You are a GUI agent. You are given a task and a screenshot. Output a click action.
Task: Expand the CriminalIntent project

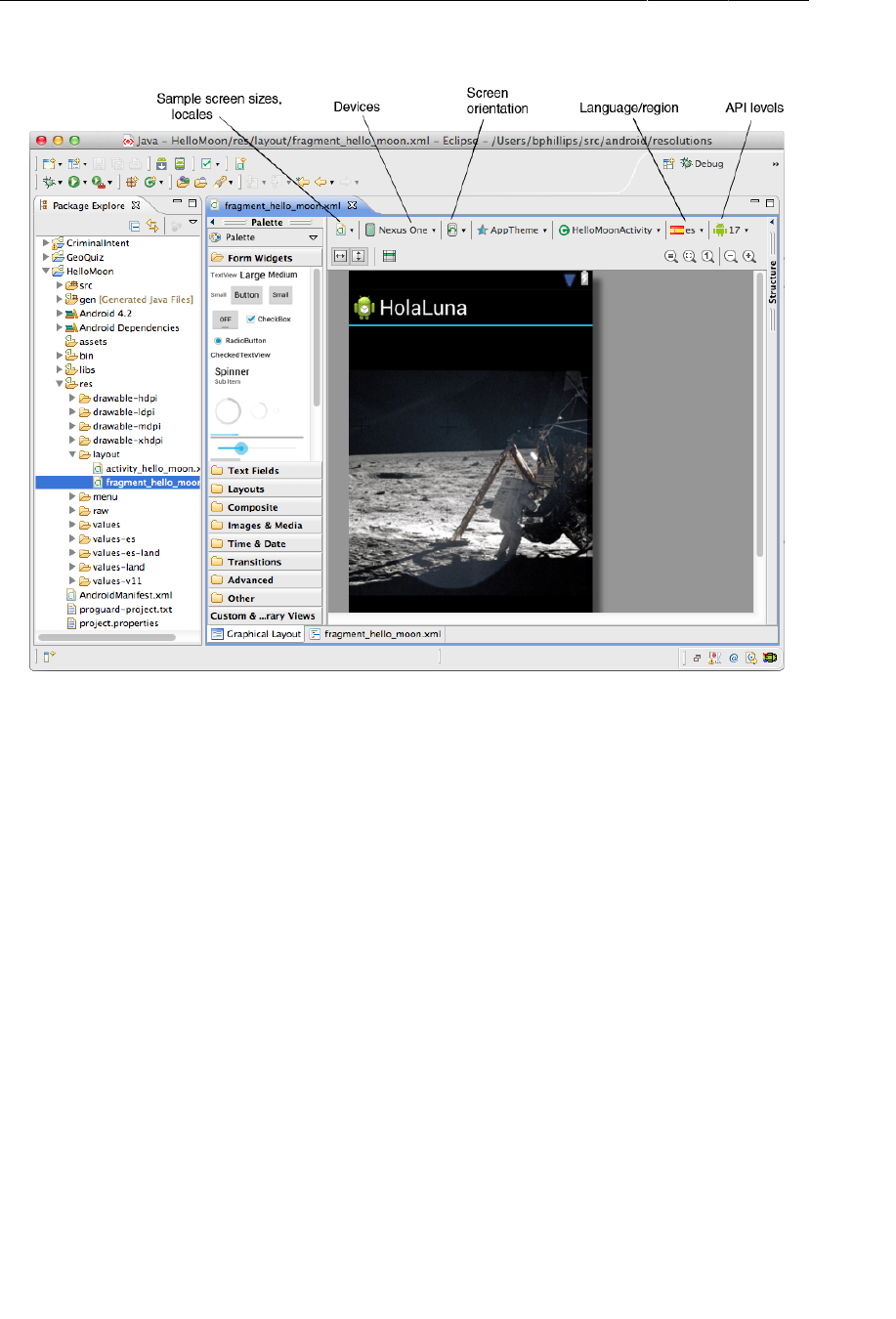46,243
